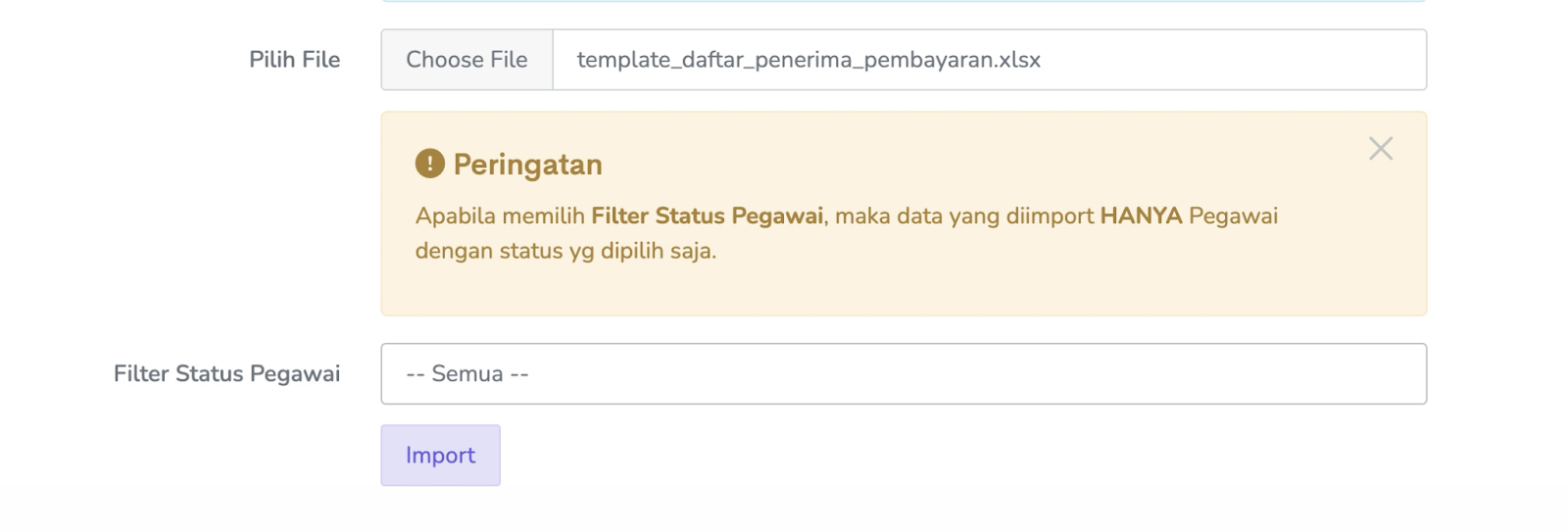Viewport: 1568px width, 532px height.
Task: Click the selected filename template_daftar_penerima_pembayaran.xlsx
Action: 808,60
